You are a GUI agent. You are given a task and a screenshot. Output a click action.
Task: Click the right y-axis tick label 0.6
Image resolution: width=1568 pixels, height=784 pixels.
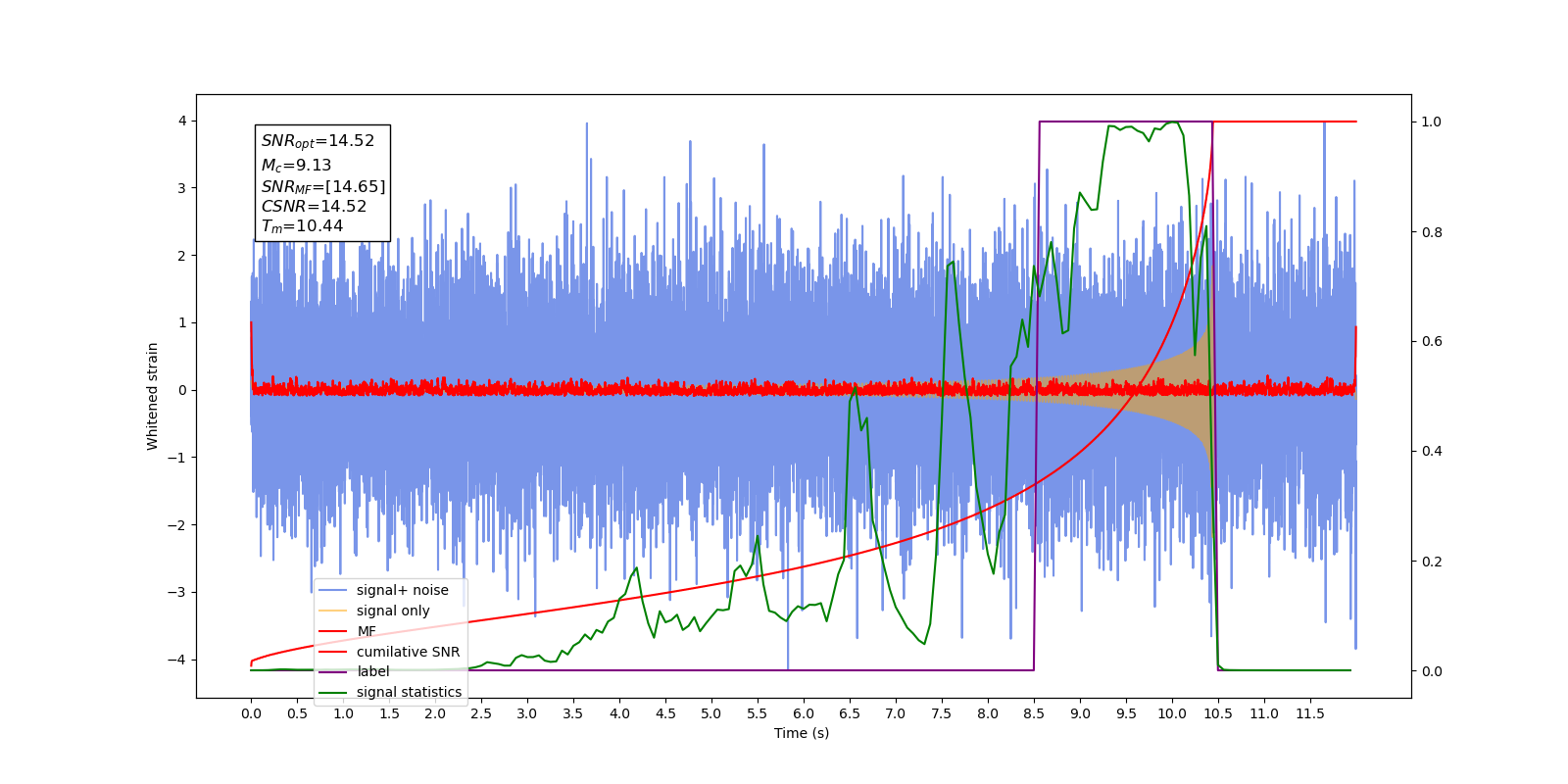[x=1432, y=342]
